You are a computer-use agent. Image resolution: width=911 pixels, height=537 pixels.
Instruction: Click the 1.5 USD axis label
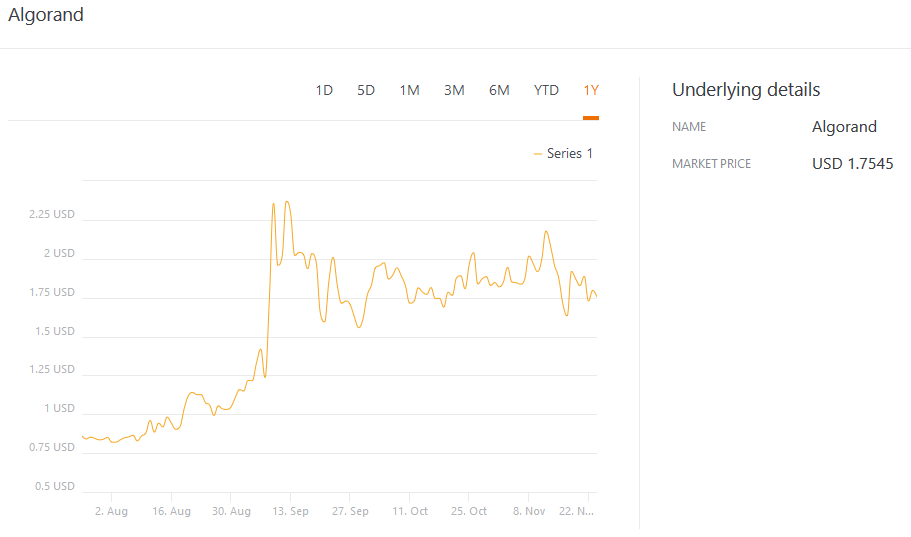coord(55,331)
